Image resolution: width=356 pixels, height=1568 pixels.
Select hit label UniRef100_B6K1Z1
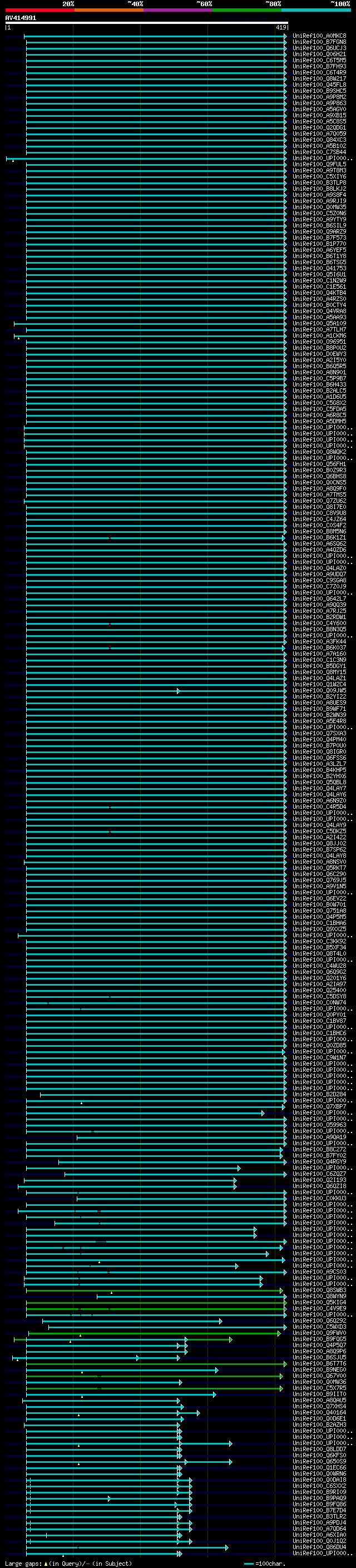(319, 538)
